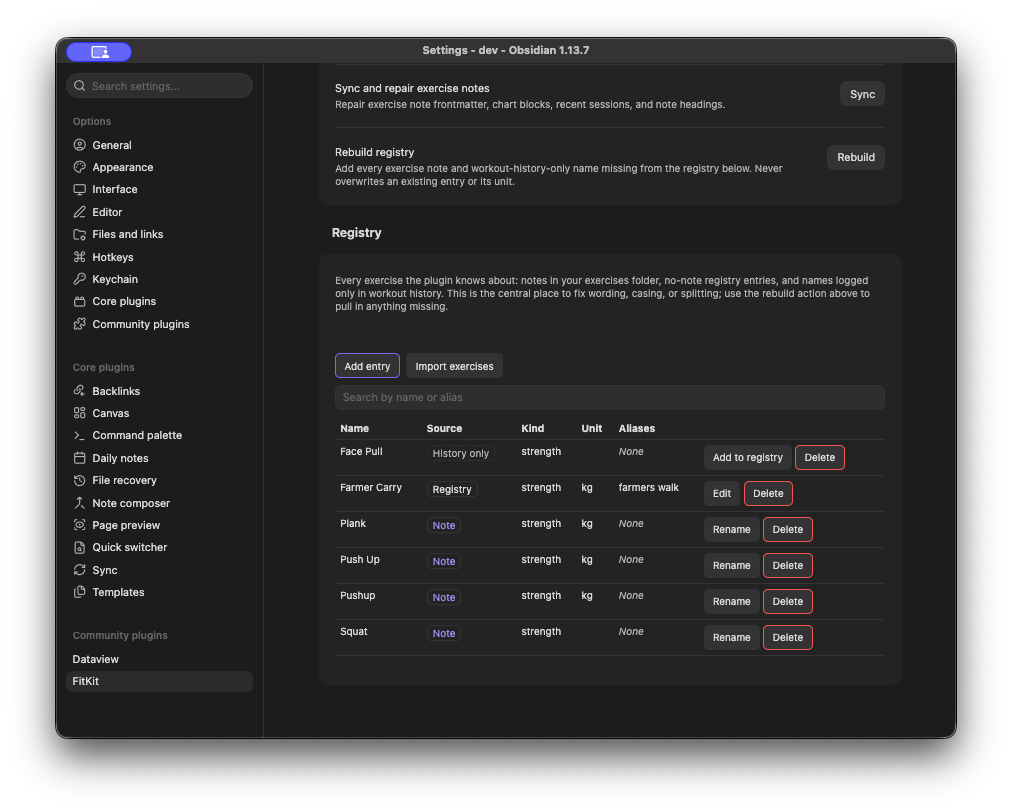The height and width of the screenshot is (812, 1012).
Task: Delete the Farmer Carry entry
Action: click(x=768, y=493)
